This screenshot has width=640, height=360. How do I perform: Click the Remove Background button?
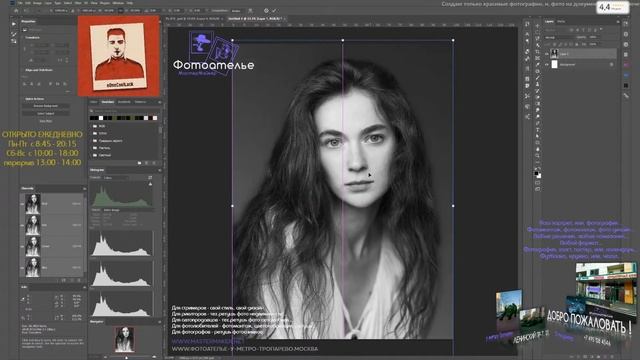[46, 106]
